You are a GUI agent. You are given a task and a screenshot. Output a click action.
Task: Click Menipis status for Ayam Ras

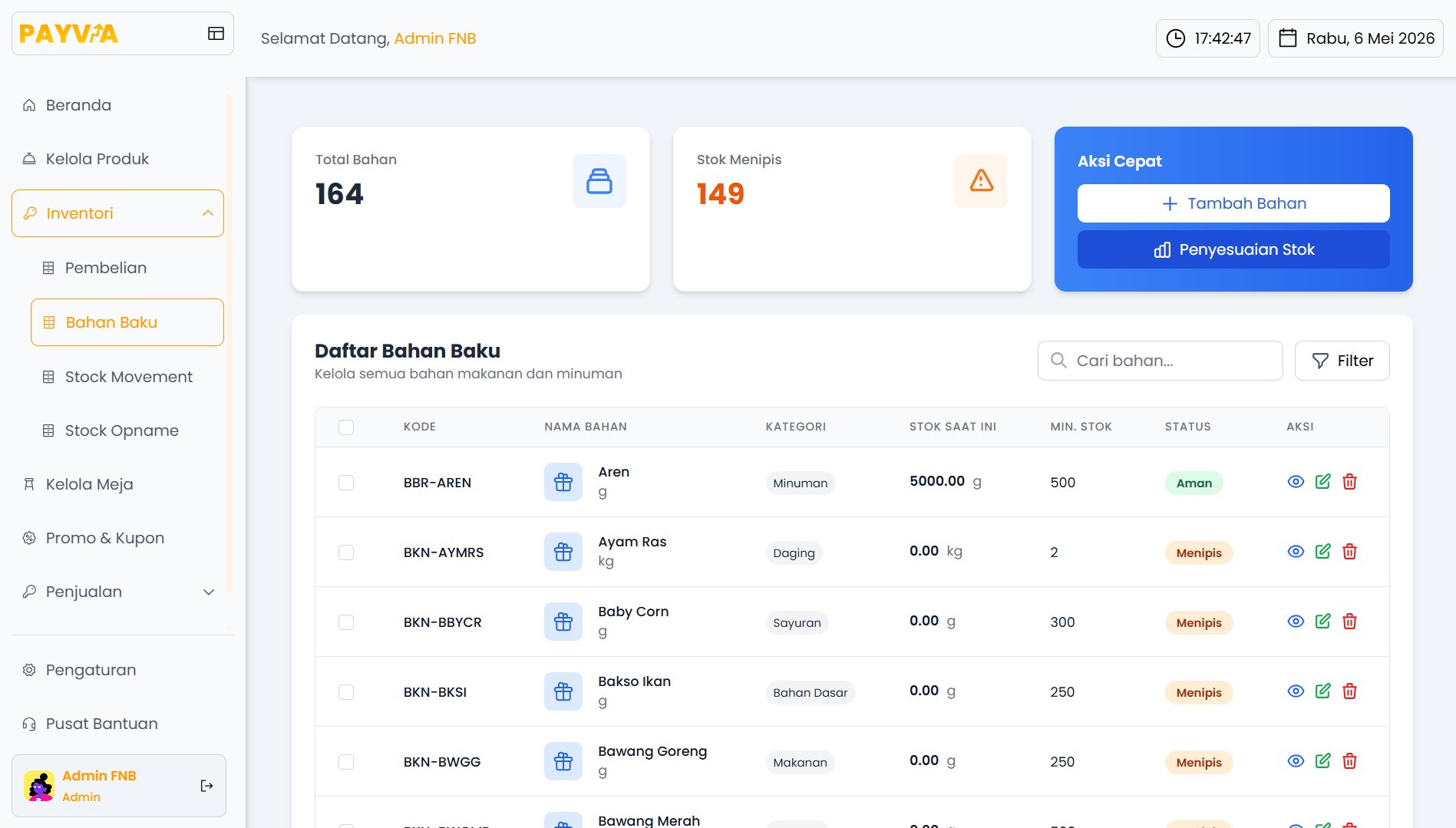tap(1199, 553)
